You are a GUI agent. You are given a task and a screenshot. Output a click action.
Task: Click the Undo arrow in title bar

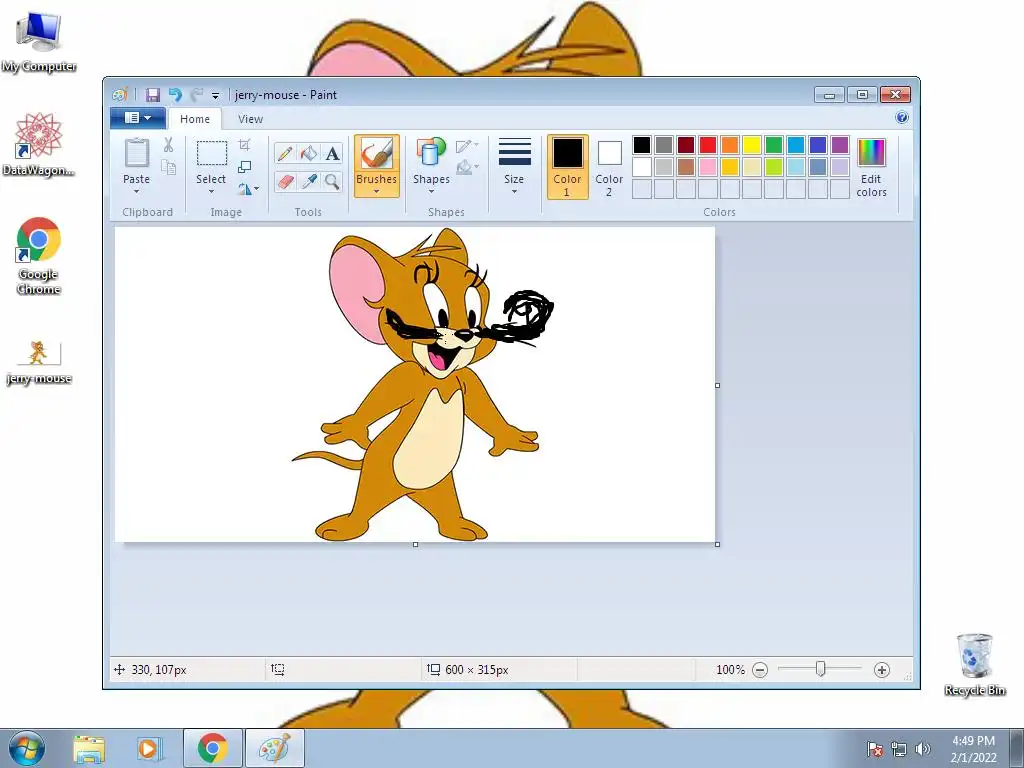click(x=174, y=95)
